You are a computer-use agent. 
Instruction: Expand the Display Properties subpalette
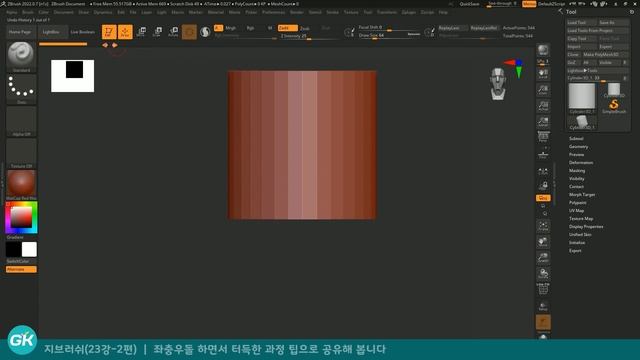click(586, 227)
